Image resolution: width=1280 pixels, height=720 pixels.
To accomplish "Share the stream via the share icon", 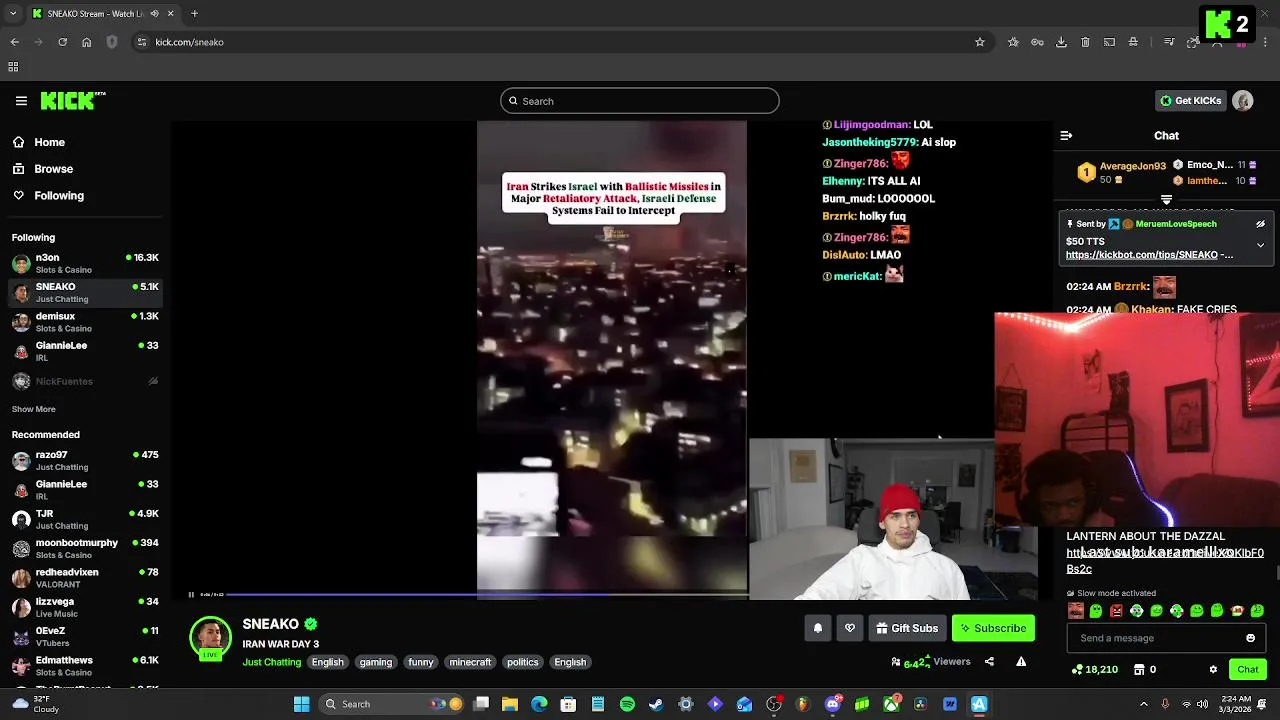I will pos(989,662).
